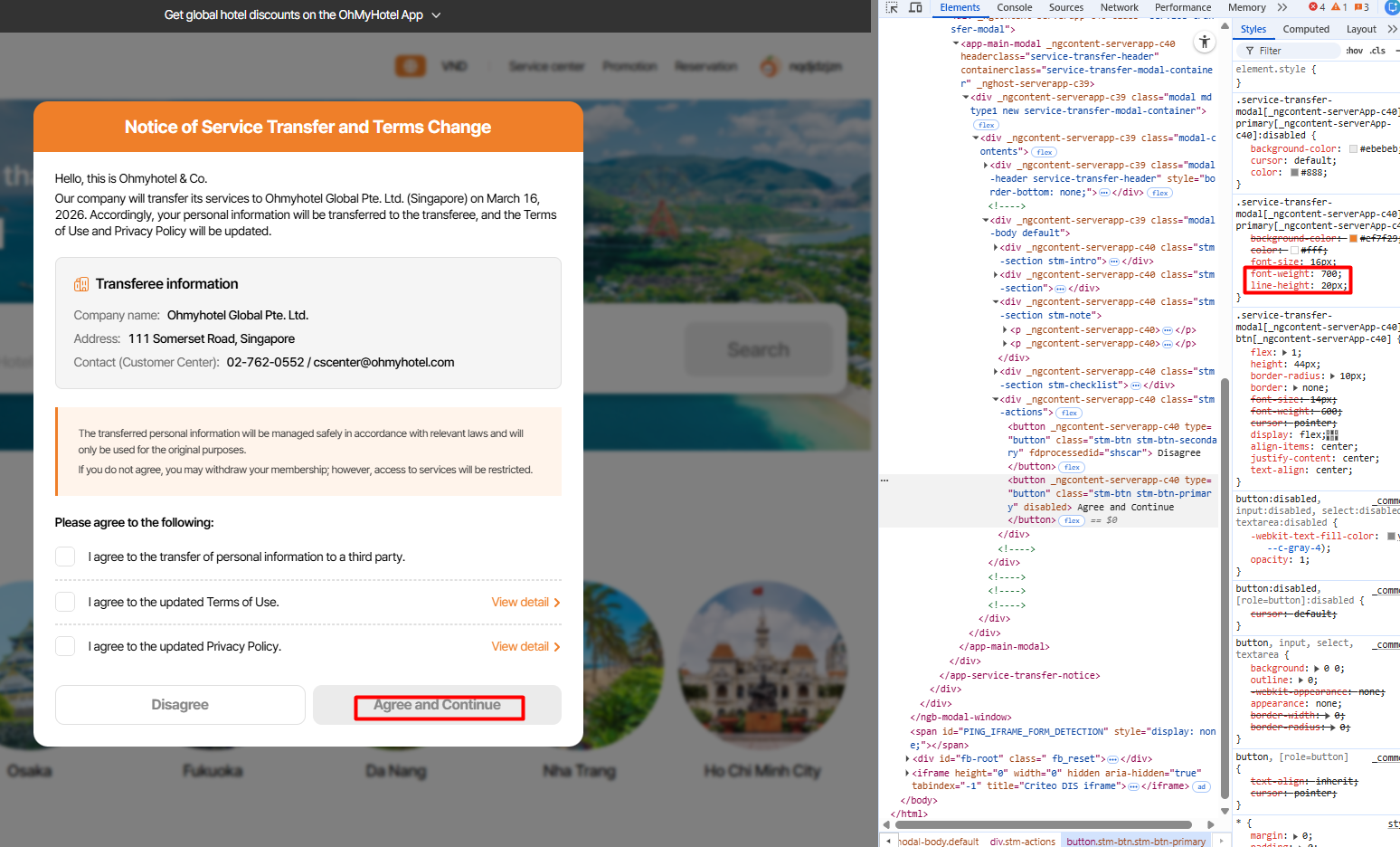The width and height of the screenshot is (1400, 847).
Task: Click the Elements panel horizontal scrollbar
Action: (x=1042, y=824)
